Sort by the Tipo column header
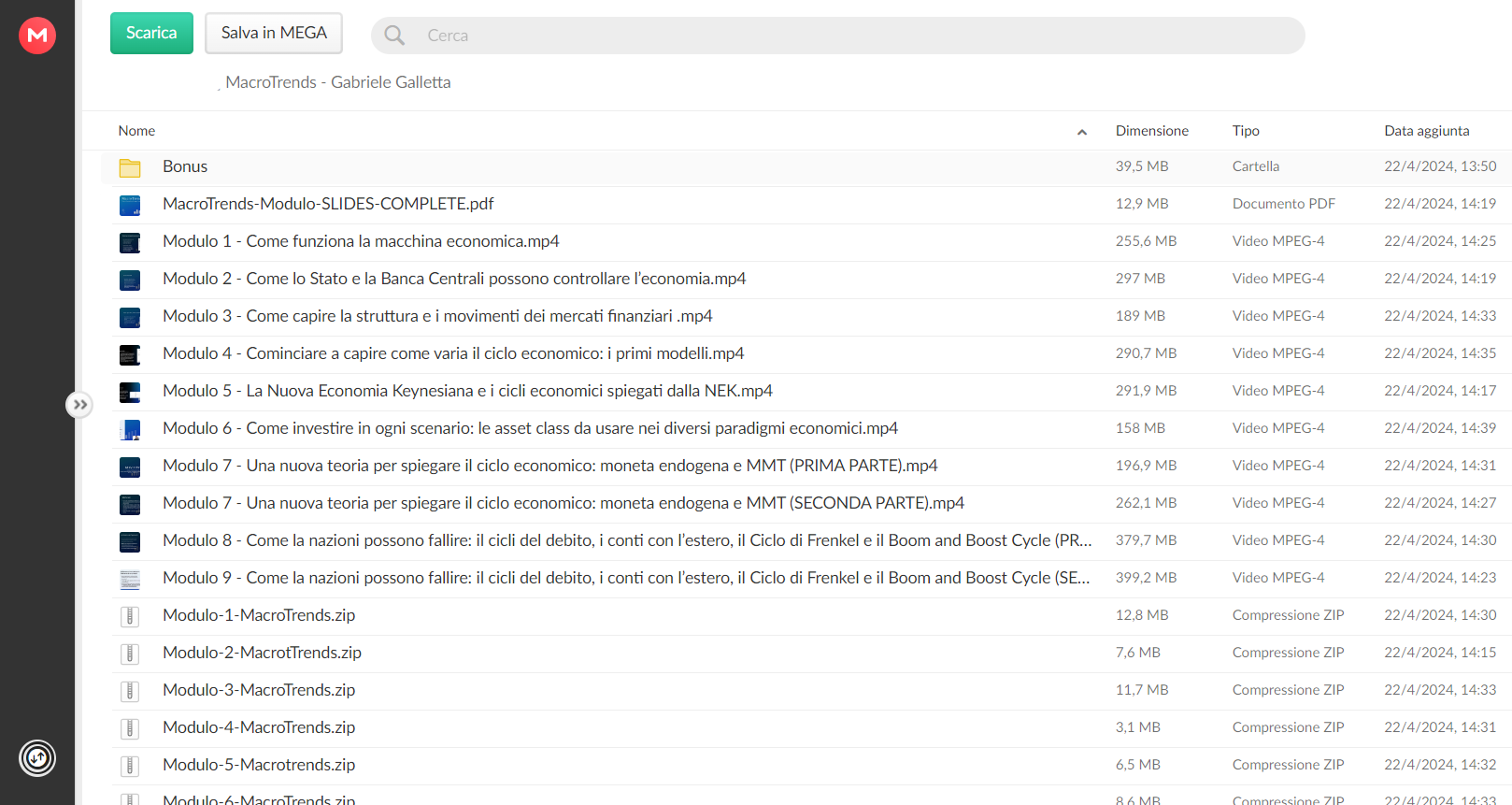 coord(1246,131)
